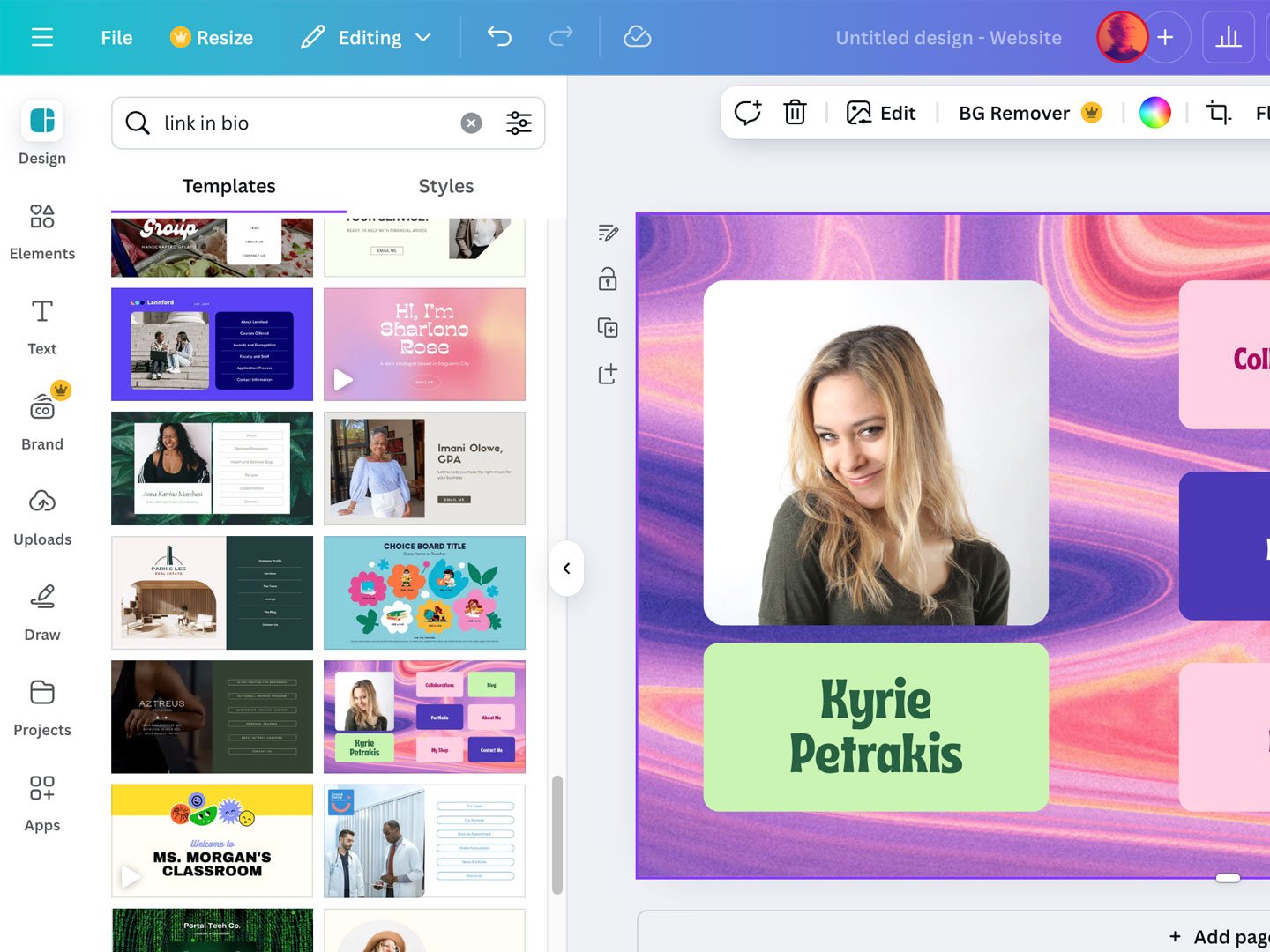The width and height of the screenshot is (1270, 952).
Task: Click the BG Remover button
Action: point(1030,113)
